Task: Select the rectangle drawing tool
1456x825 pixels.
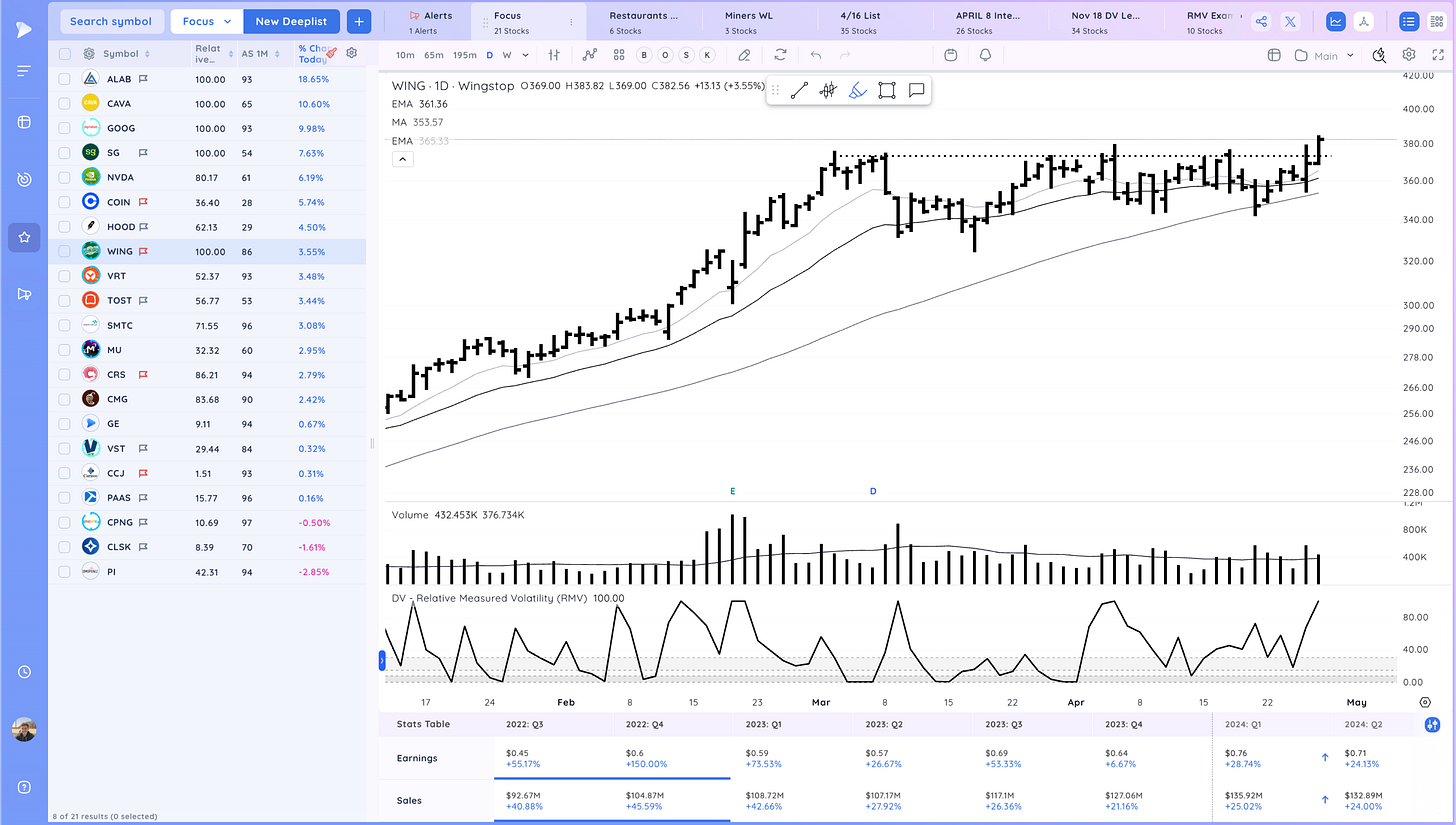Action: 886,91
